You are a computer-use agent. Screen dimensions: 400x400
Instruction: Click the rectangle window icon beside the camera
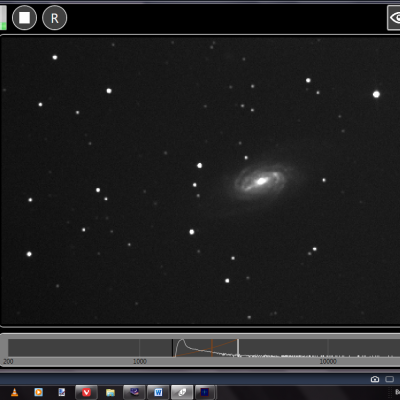tap(390, 379)
